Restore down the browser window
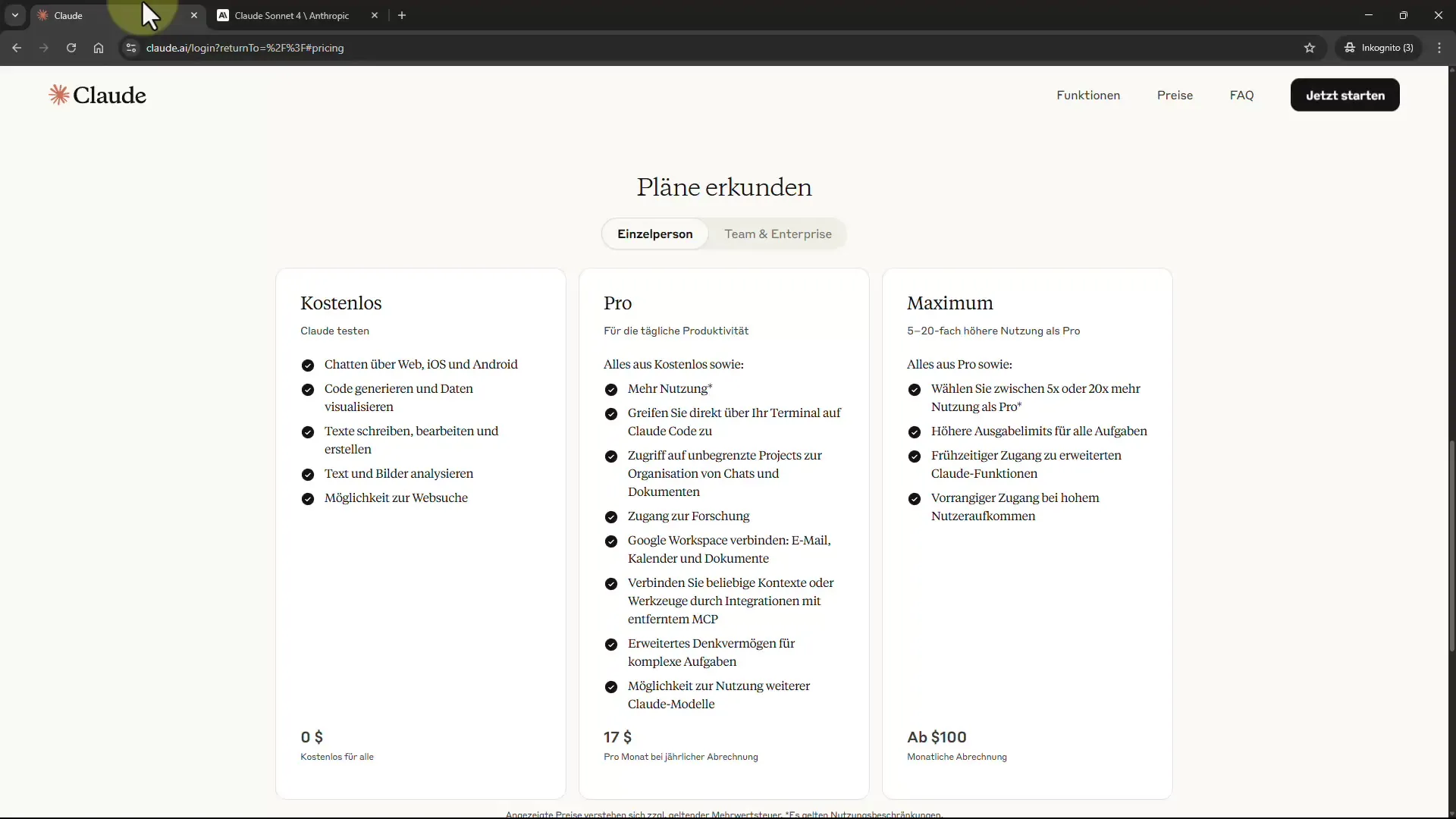This screenshot has height=819, width=1456. 1404,15
